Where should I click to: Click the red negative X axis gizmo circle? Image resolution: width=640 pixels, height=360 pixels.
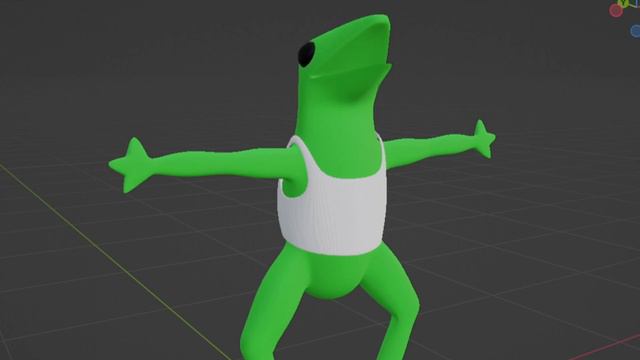(616, 11)
